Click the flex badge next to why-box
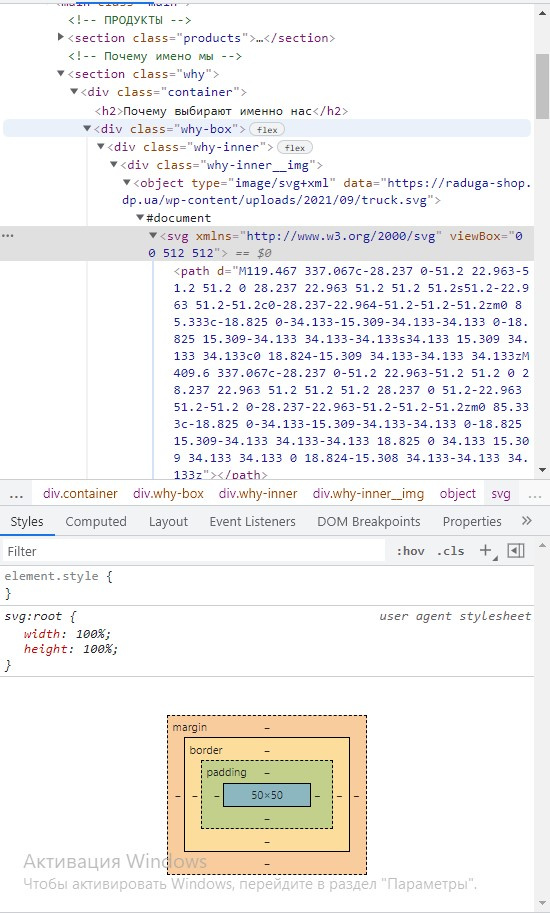This screenshot has width=550, height=913. (x=267, y=129)
